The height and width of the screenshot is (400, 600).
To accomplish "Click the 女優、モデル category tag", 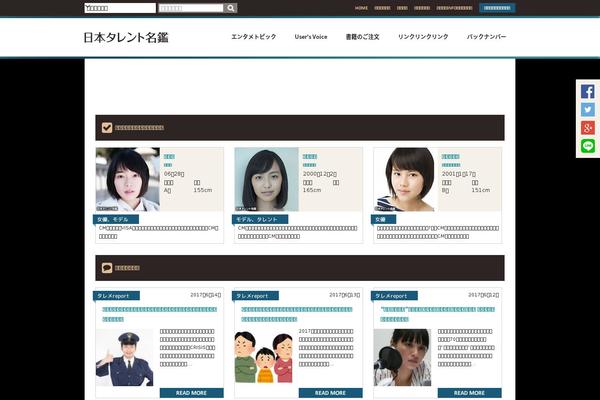I will (x=116, y=219).
